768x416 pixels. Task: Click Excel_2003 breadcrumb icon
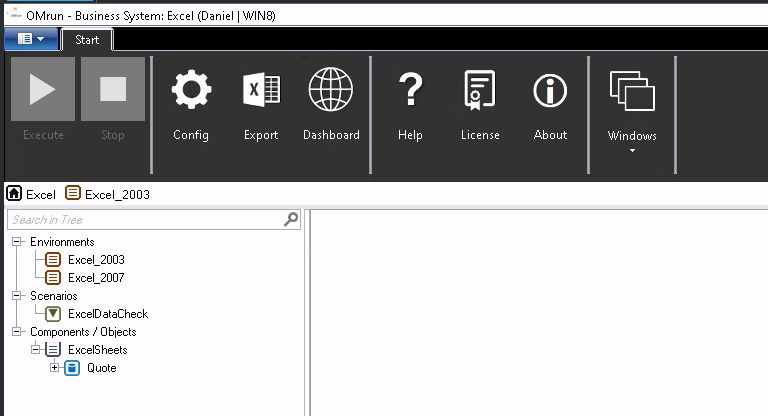[x=72, y=193]
